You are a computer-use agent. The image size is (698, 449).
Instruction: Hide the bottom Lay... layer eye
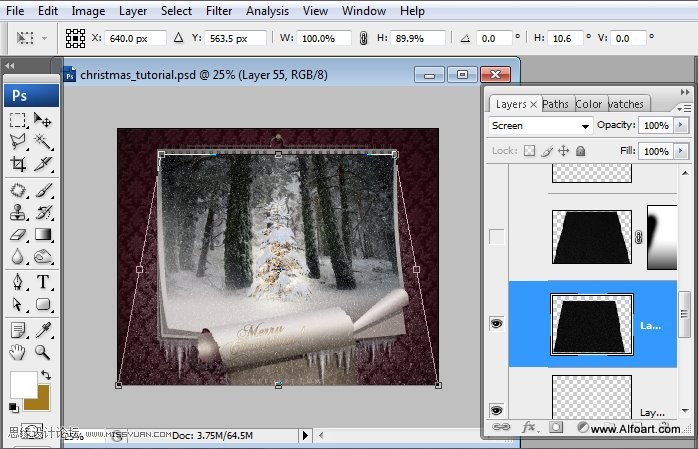(496, 409)
